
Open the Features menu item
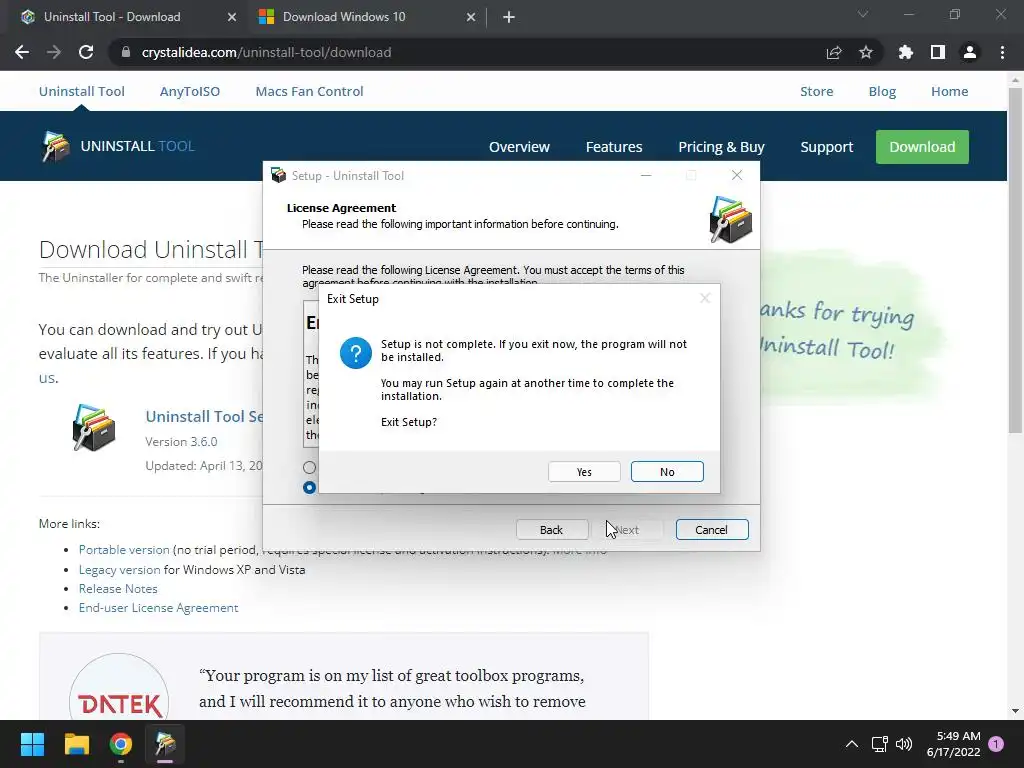[614, 147]
